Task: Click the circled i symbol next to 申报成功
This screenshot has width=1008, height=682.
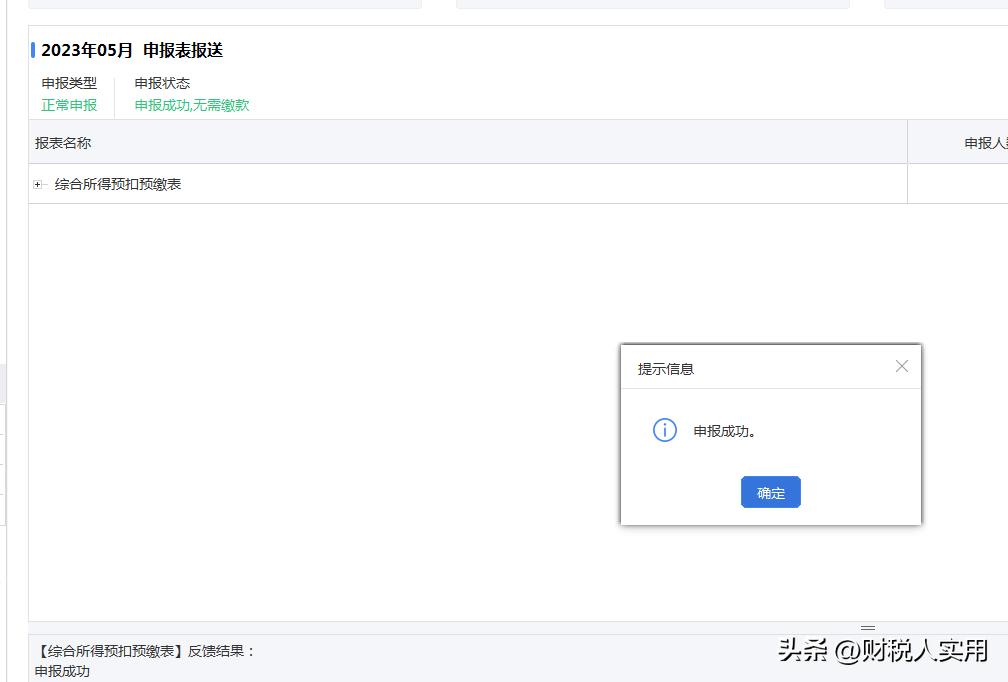Action: coord(664,431)
